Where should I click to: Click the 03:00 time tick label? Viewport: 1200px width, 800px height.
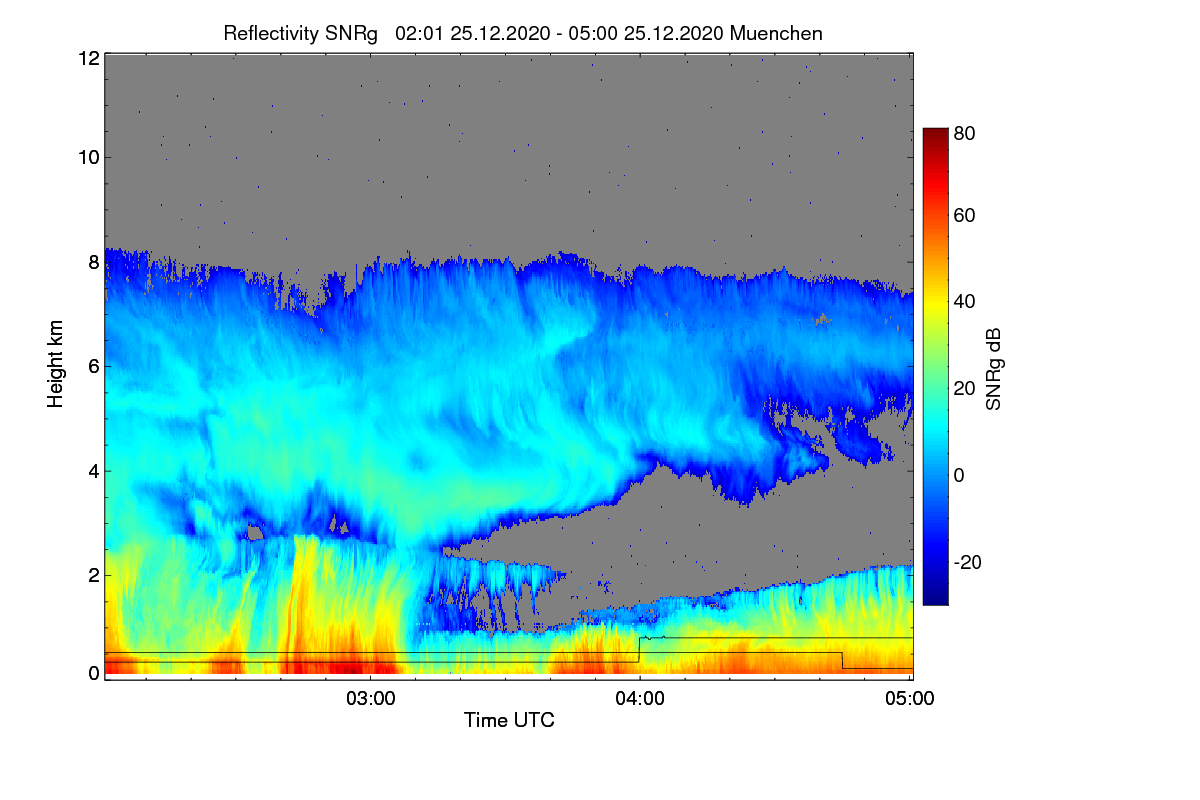click(371, 697)
